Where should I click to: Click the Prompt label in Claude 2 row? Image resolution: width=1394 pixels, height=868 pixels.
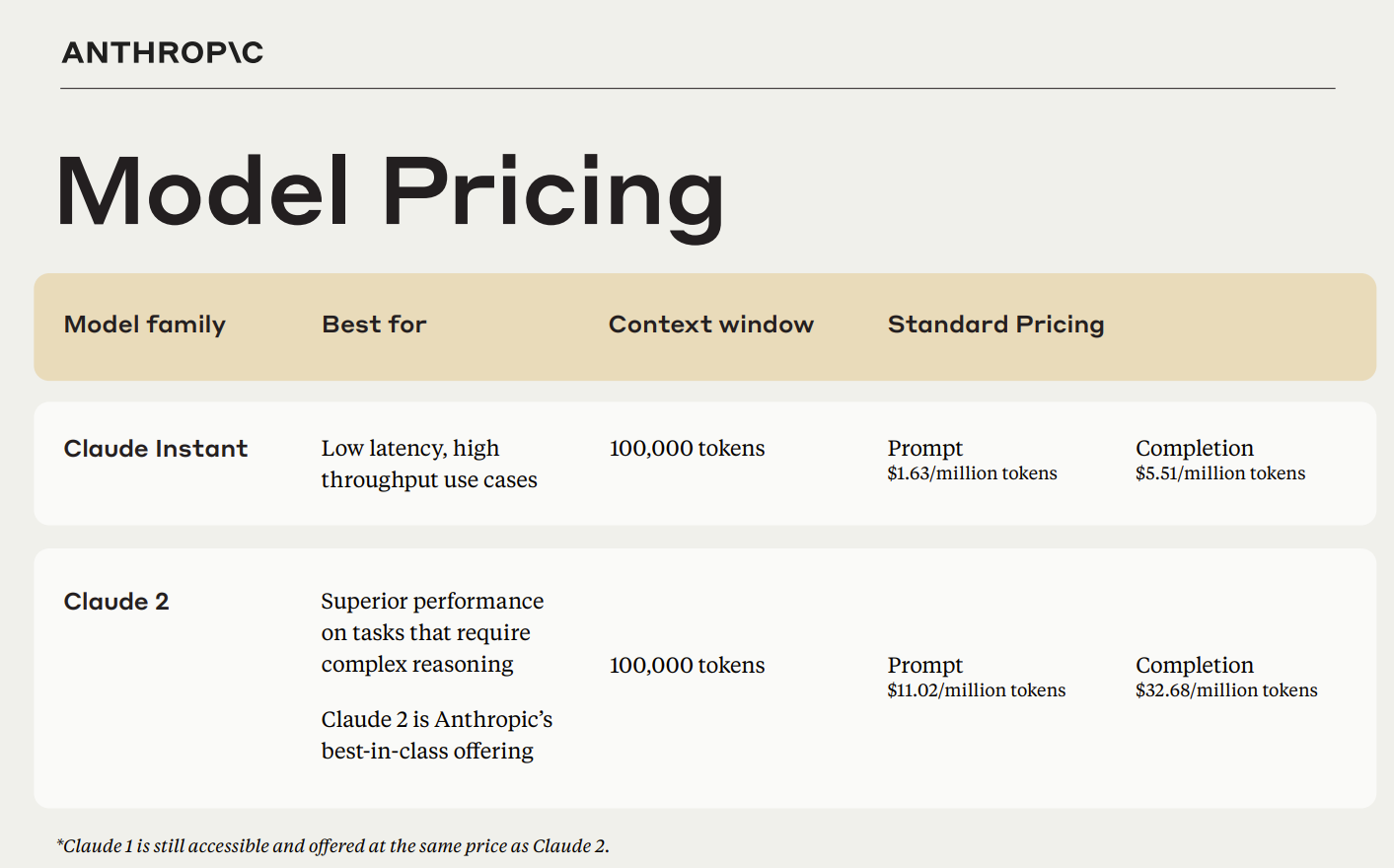coord(925,666)
